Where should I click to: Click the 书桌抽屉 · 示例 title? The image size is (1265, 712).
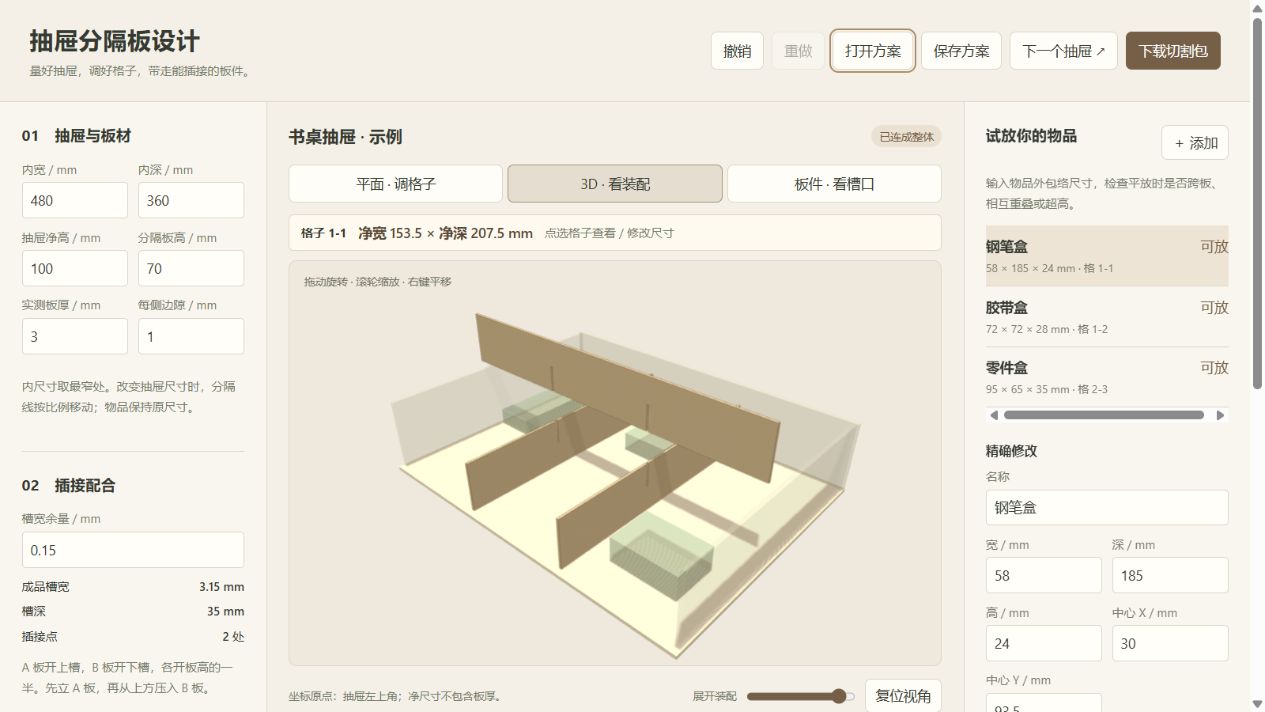pos(345,137)
